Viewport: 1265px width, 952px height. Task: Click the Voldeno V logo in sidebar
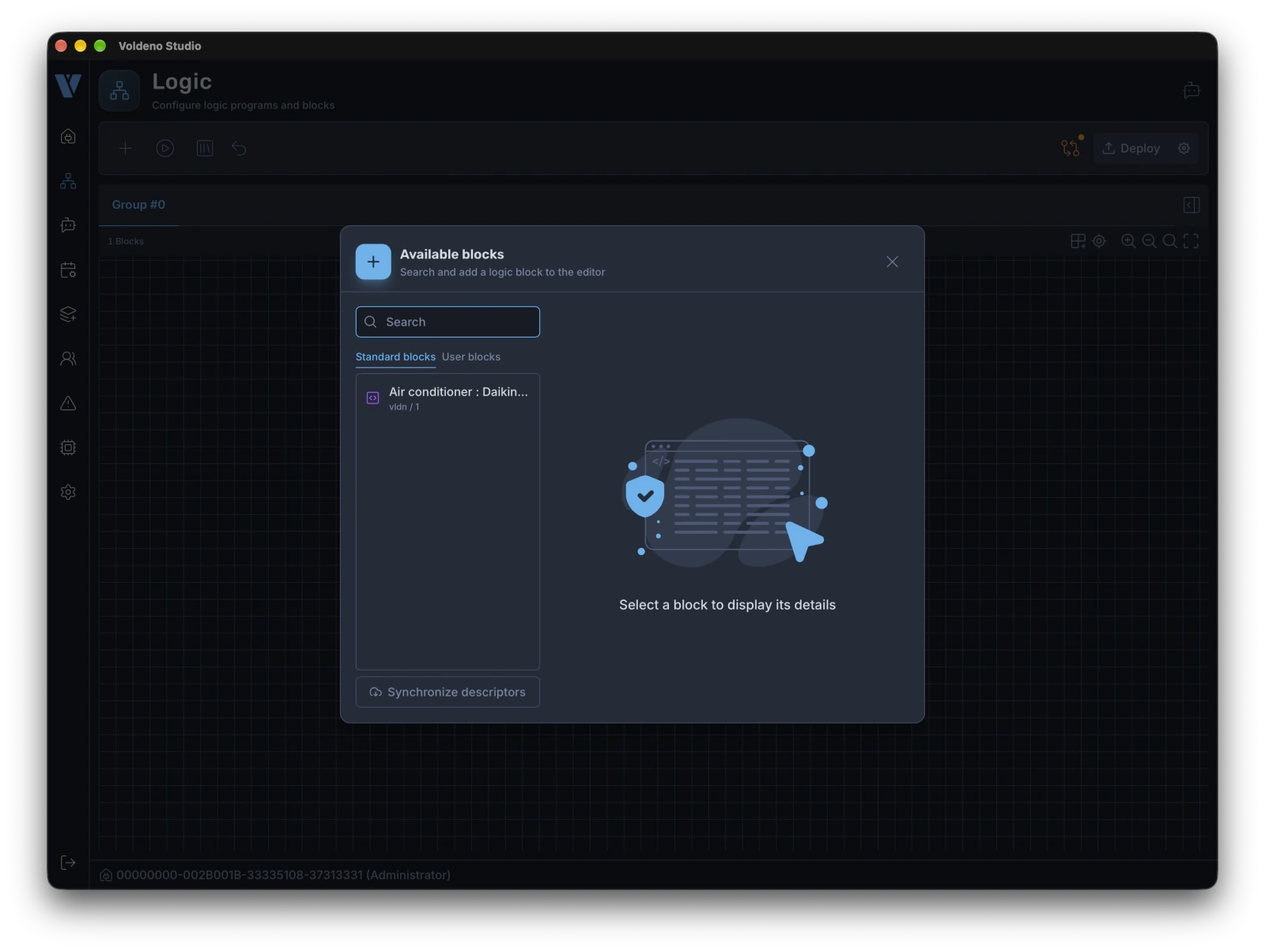tap(68, 85)
